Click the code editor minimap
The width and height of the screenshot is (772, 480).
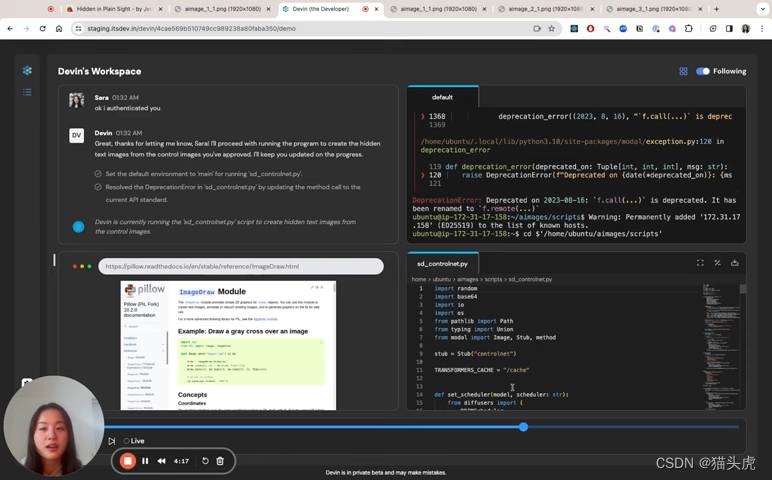[720, 345]
